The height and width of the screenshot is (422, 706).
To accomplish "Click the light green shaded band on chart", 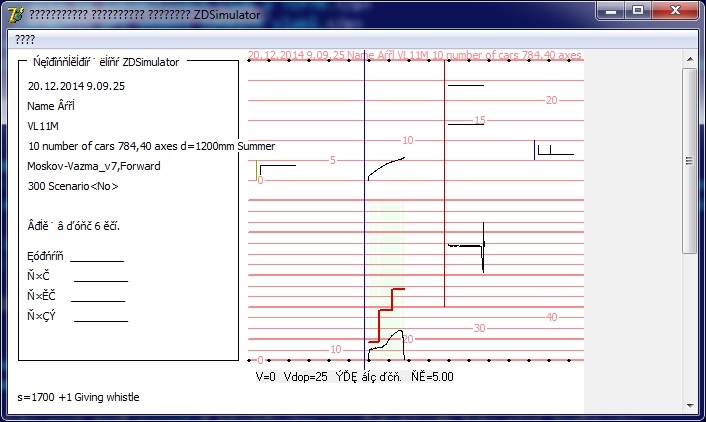I will pyautogui.click(x=391, y=250).
